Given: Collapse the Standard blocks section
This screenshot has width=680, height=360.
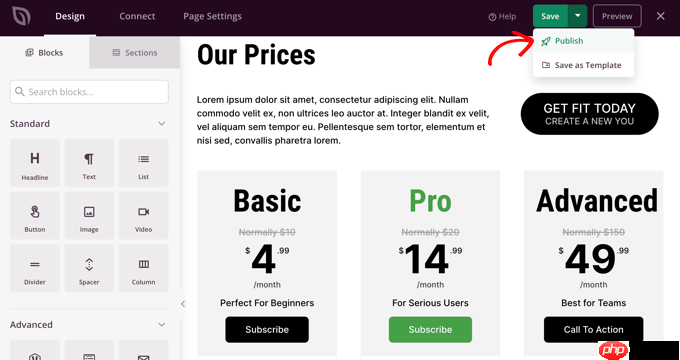Looking at the screenshot, I should click(162, 124).
